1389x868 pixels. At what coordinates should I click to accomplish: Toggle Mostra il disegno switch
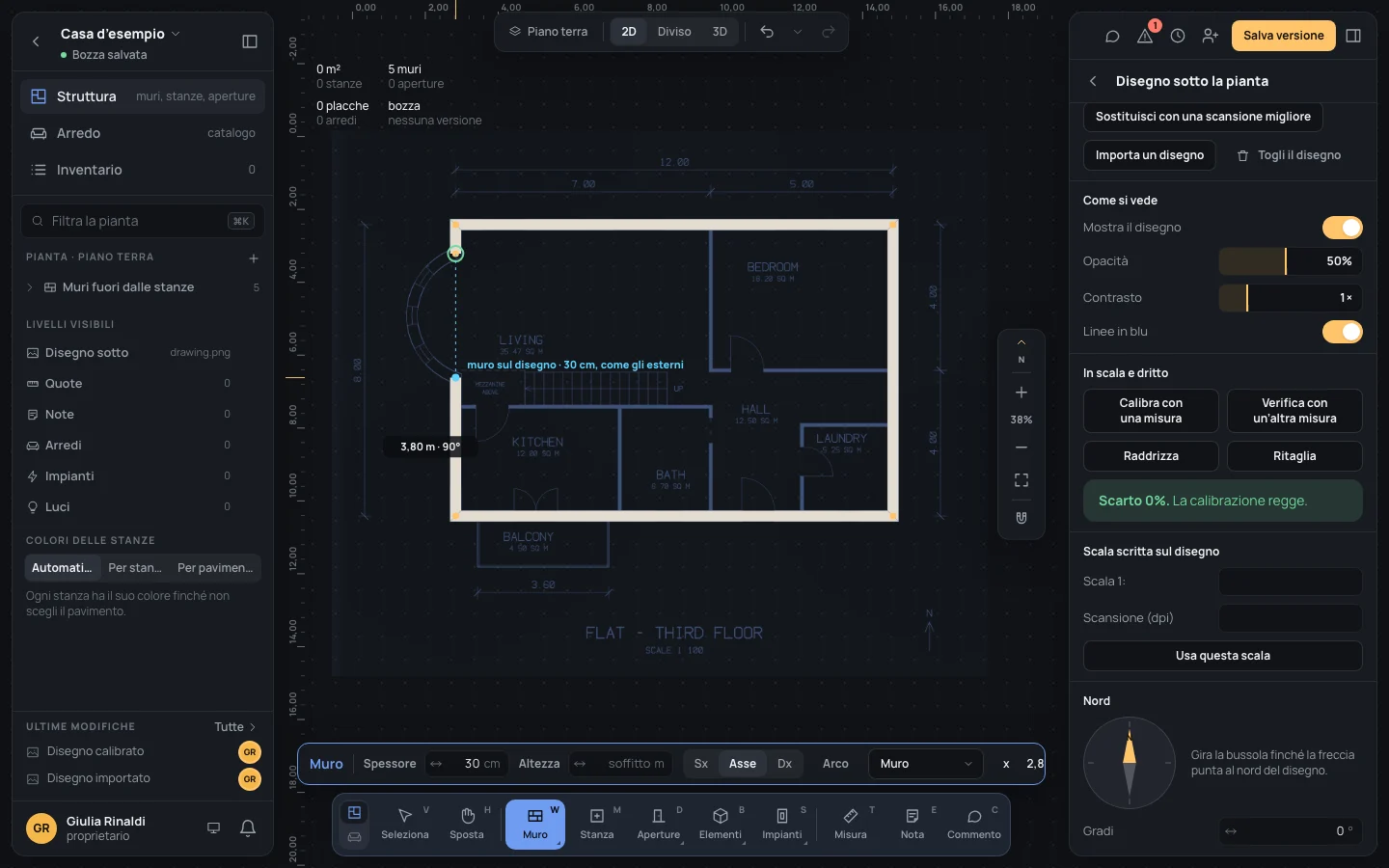tap(1343, 228)
